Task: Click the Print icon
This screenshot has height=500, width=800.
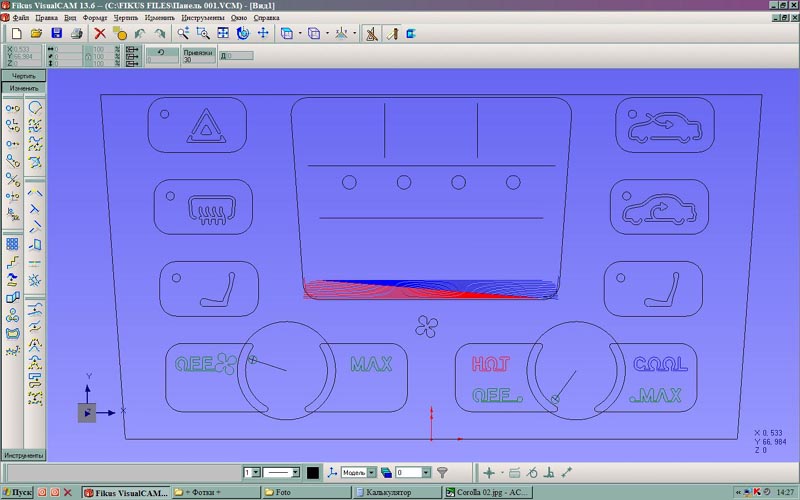Action: coord(77,34)
